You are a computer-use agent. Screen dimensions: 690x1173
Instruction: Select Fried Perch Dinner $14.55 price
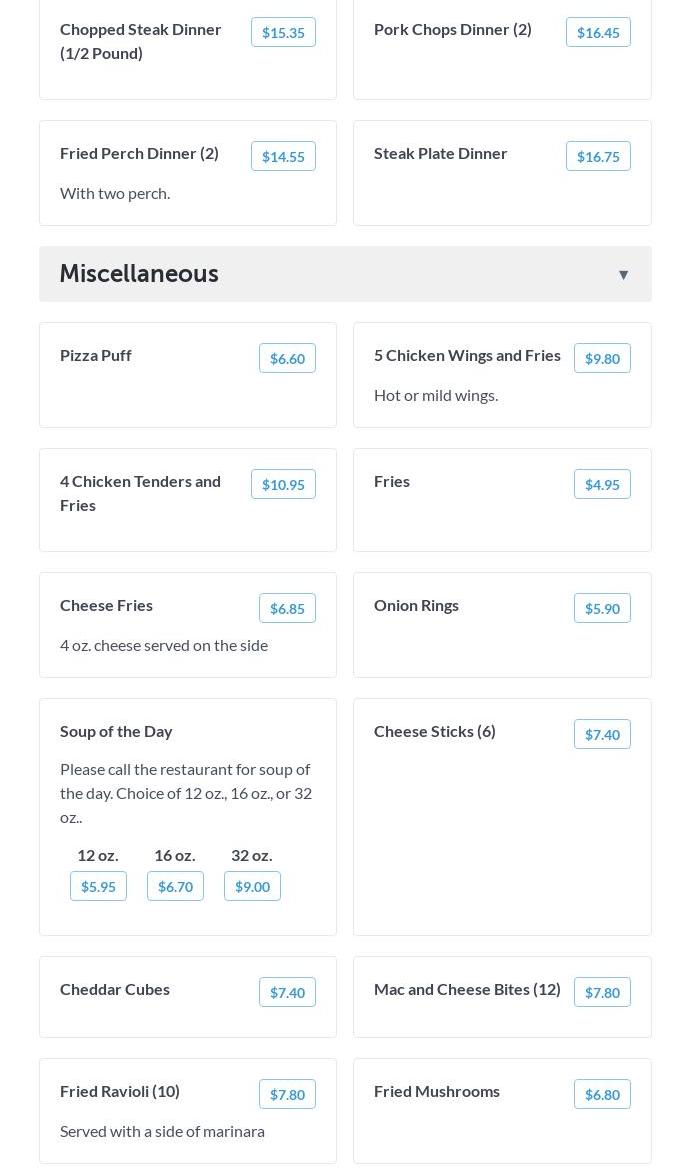pyautogui.click(x=283, y=156)
